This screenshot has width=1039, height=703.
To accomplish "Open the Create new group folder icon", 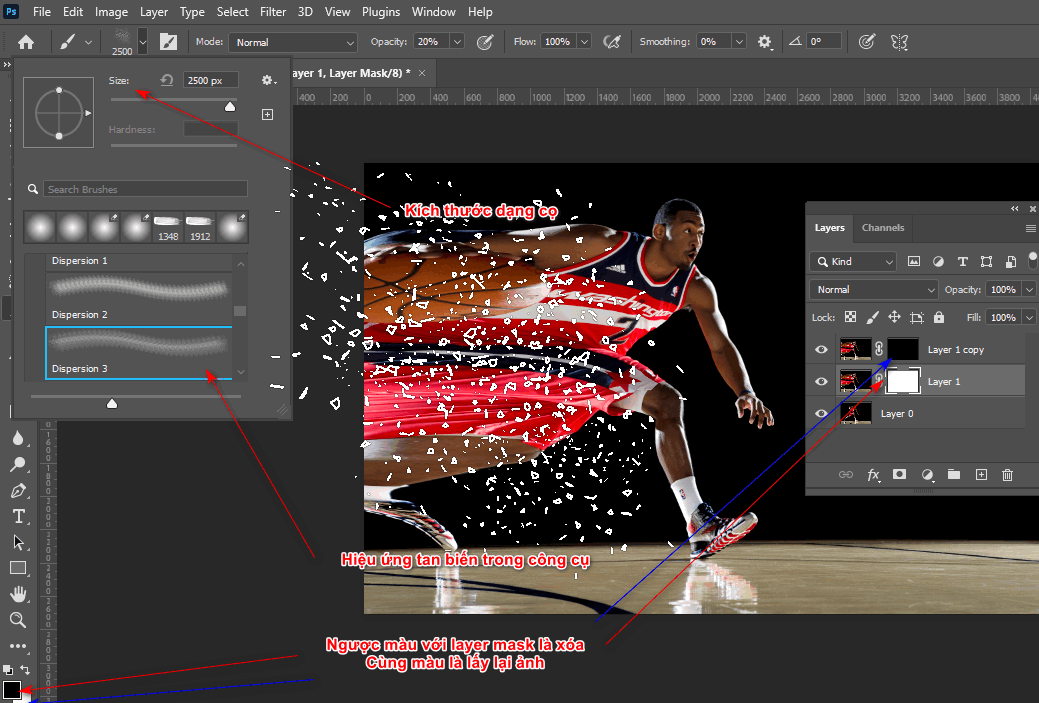I will 953,475.
